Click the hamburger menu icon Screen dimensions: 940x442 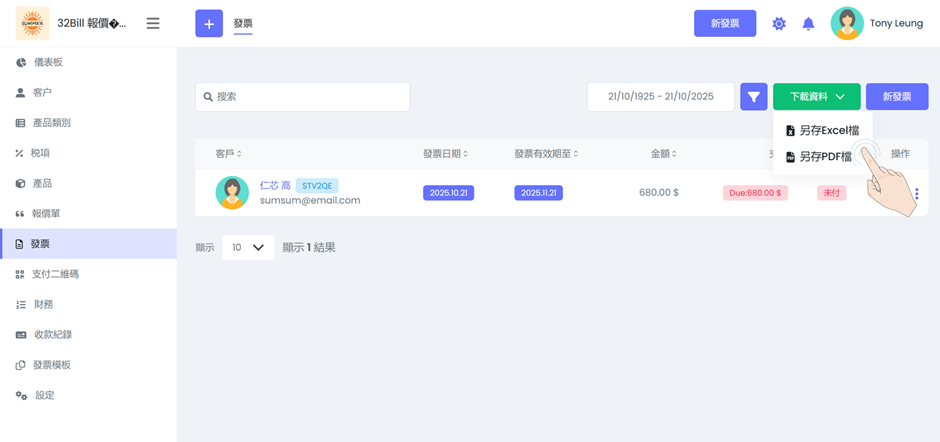click(153, 23)
